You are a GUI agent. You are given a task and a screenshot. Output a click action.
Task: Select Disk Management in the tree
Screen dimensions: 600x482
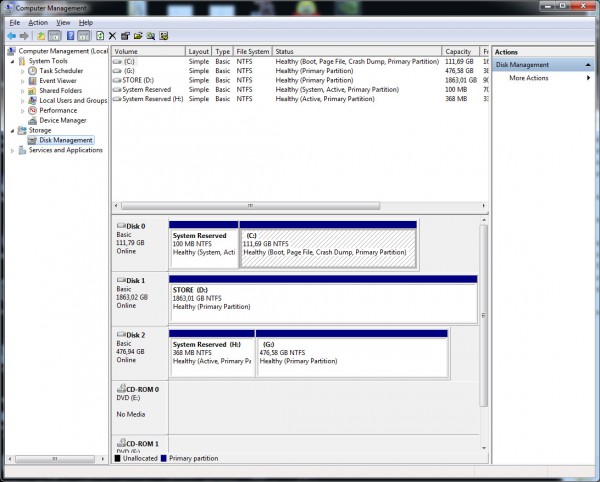(65, 140)
